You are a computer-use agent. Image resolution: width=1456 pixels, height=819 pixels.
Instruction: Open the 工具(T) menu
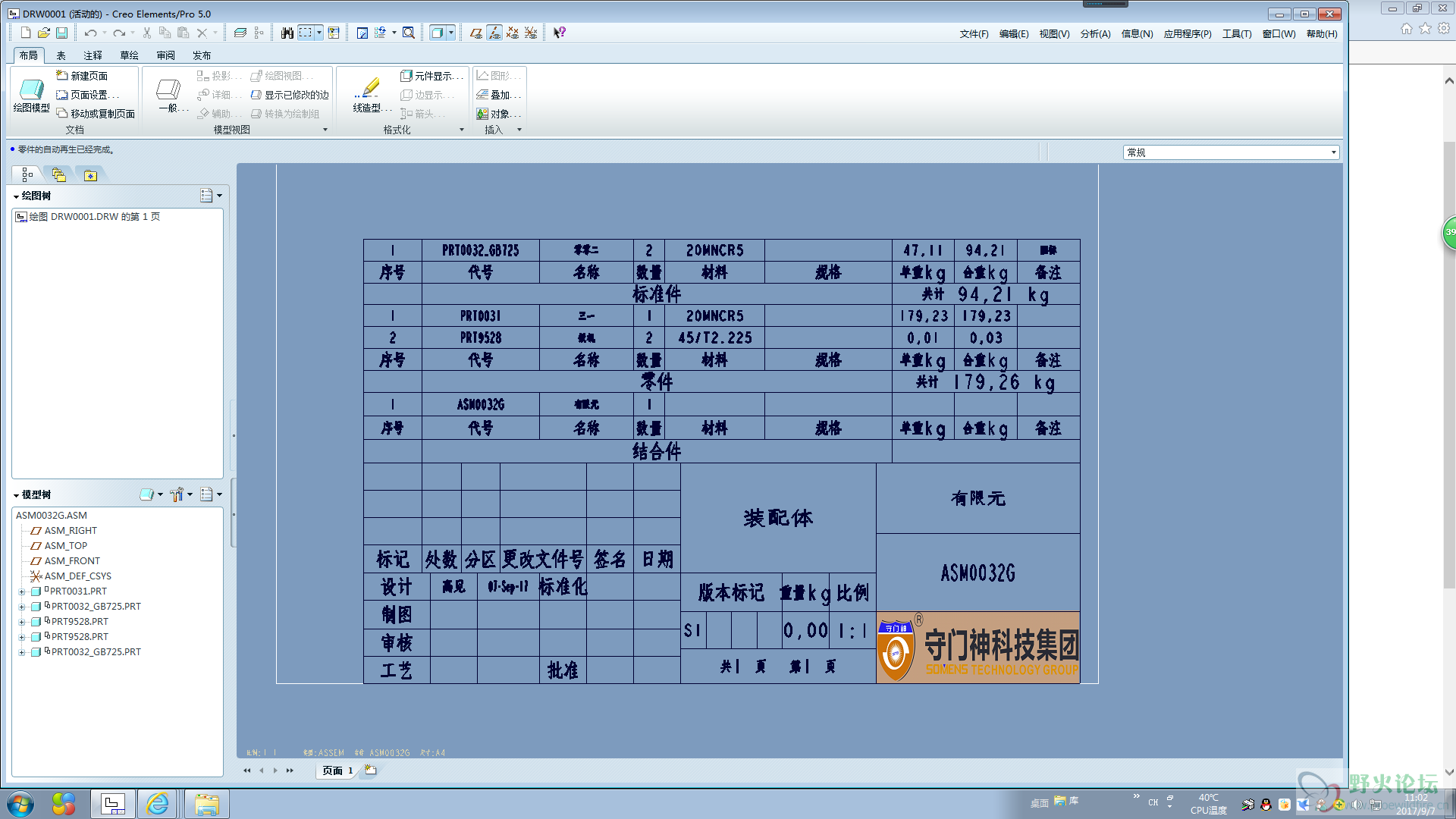tap(1237, 34)
